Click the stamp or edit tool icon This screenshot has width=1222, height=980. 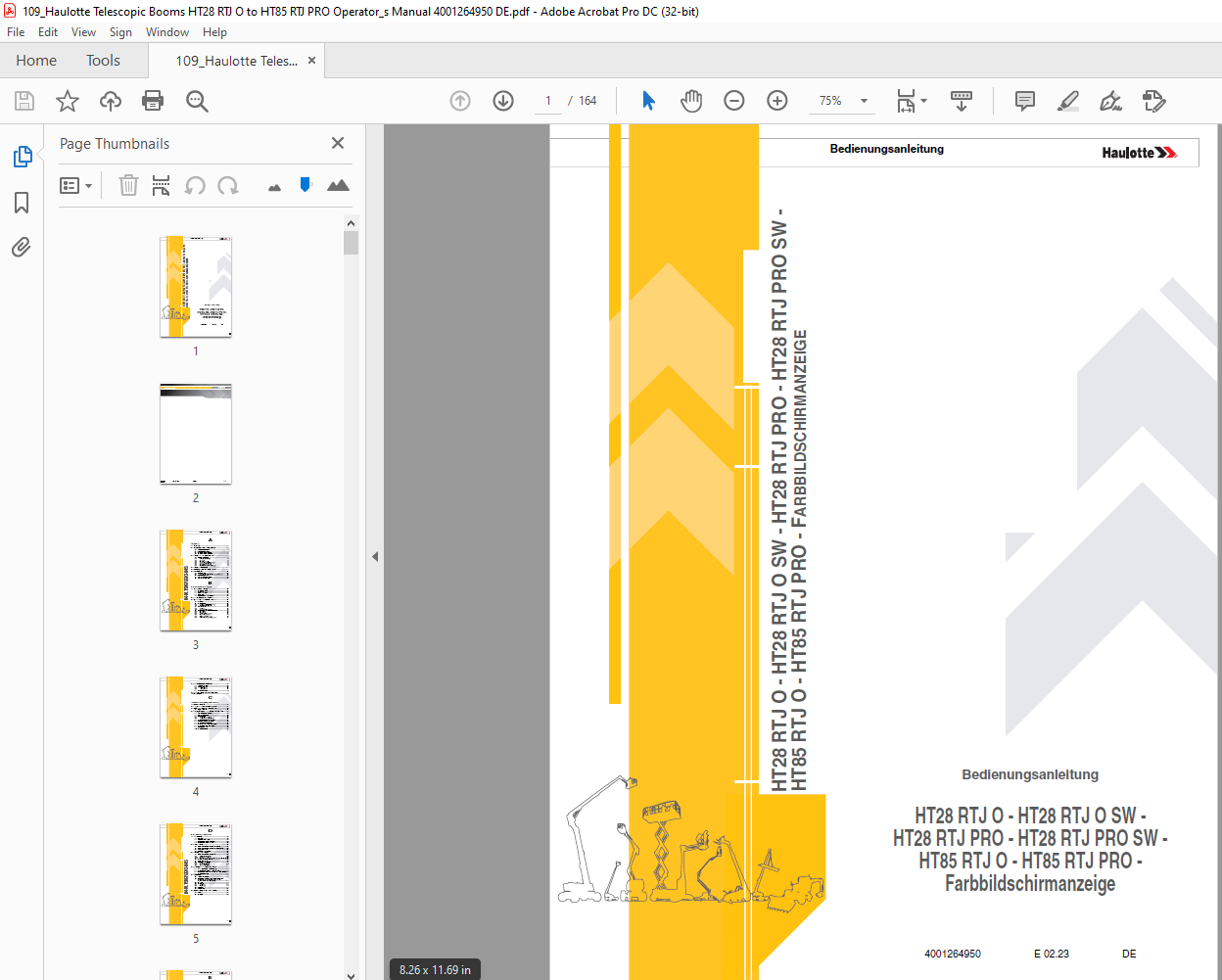pos(1154,101)
